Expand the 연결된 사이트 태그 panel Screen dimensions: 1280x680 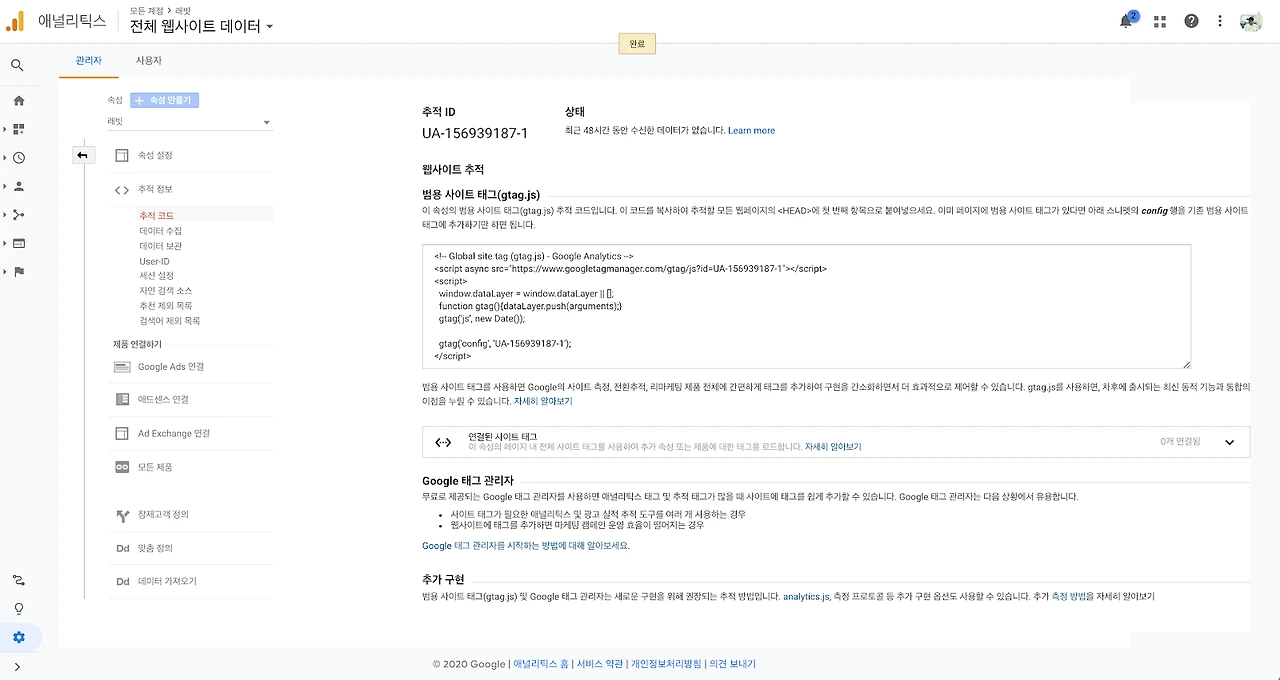[x=836, y=442]
